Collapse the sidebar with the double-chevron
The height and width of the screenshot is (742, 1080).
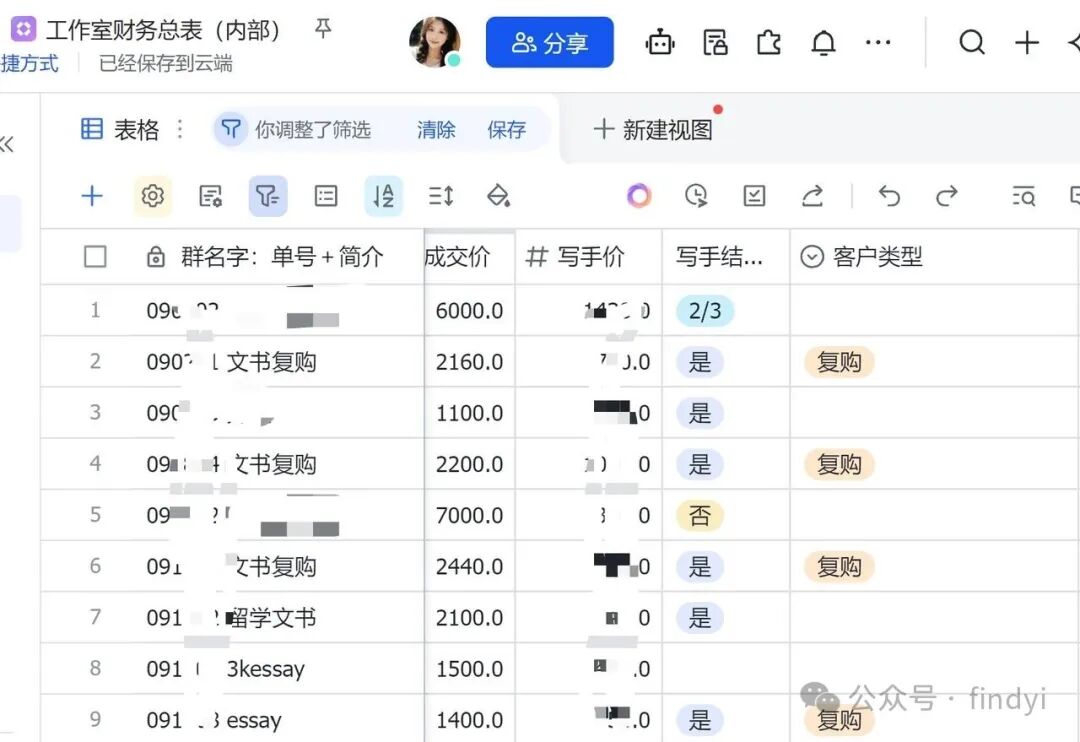pos(7,144)
